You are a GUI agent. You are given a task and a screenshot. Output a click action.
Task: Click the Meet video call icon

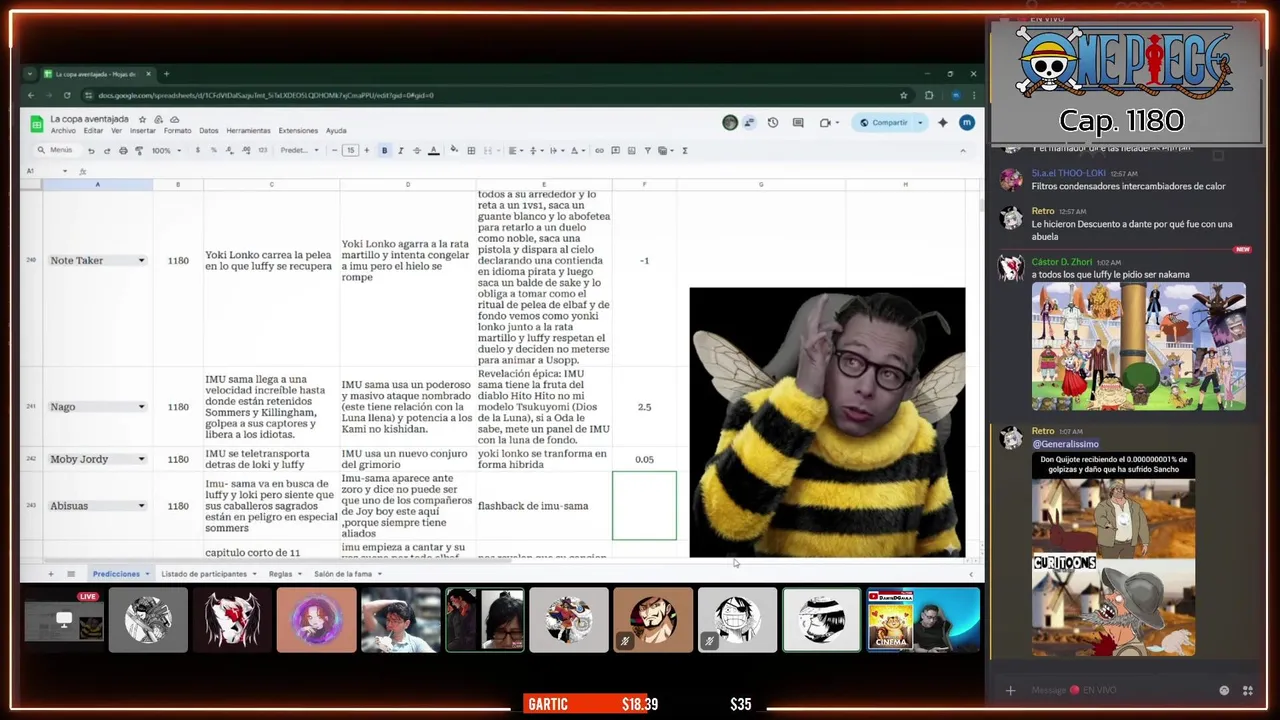[x=825, y=123]
